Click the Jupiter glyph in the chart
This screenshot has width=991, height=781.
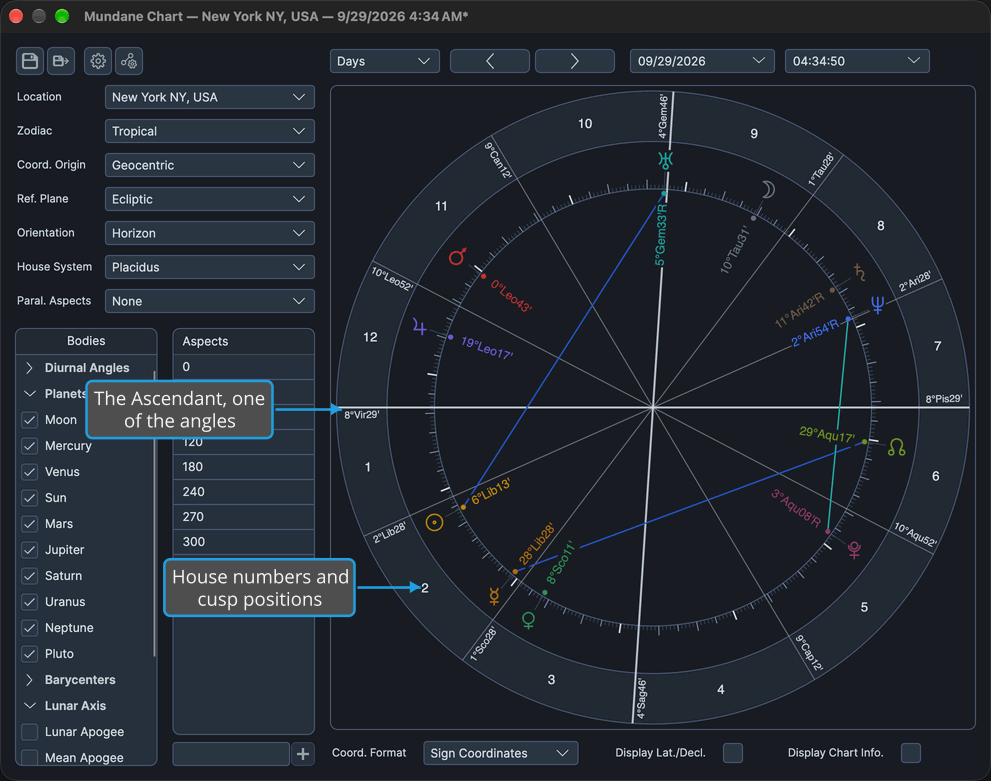(x=419, y=327)
